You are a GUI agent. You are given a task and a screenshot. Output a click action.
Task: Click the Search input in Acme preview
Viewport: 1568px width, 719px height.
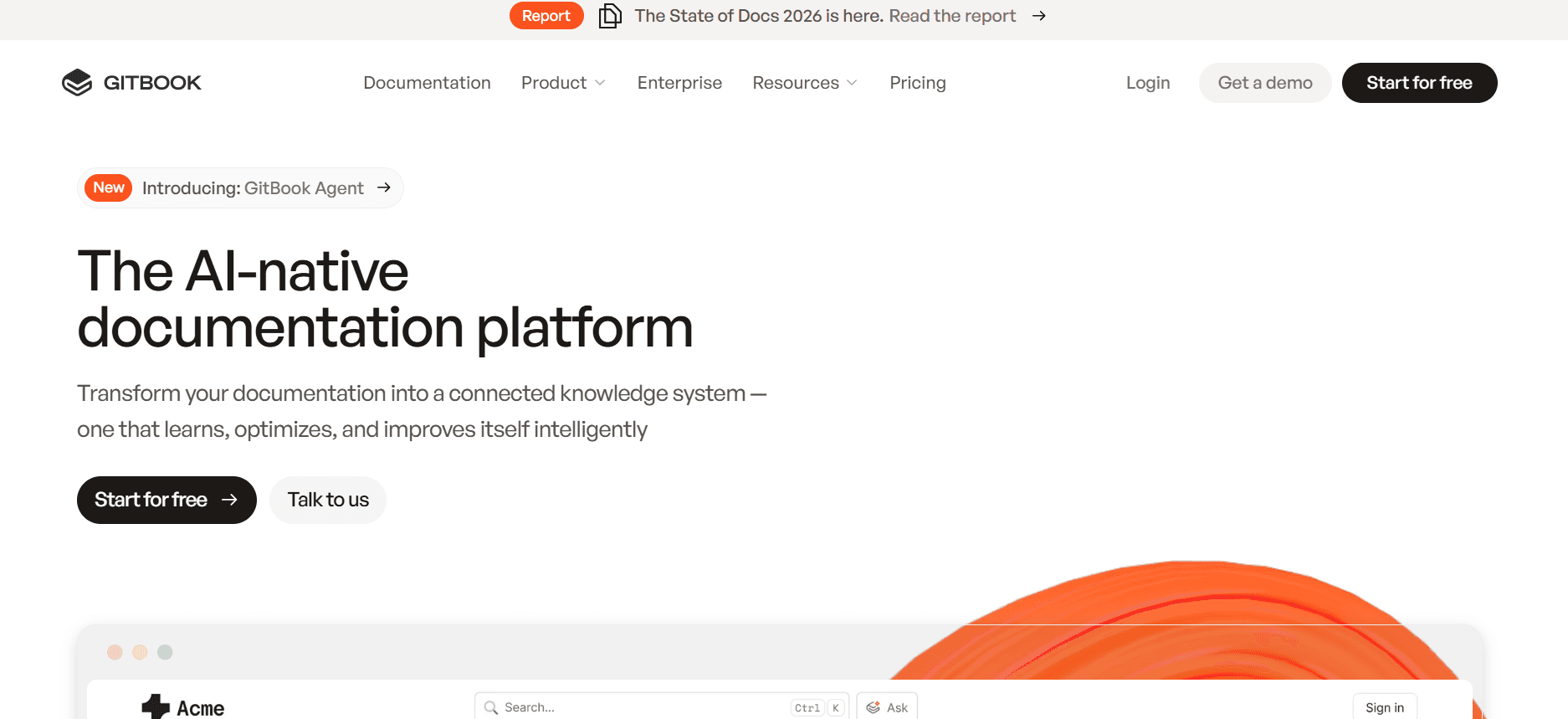tap(662, 707)
